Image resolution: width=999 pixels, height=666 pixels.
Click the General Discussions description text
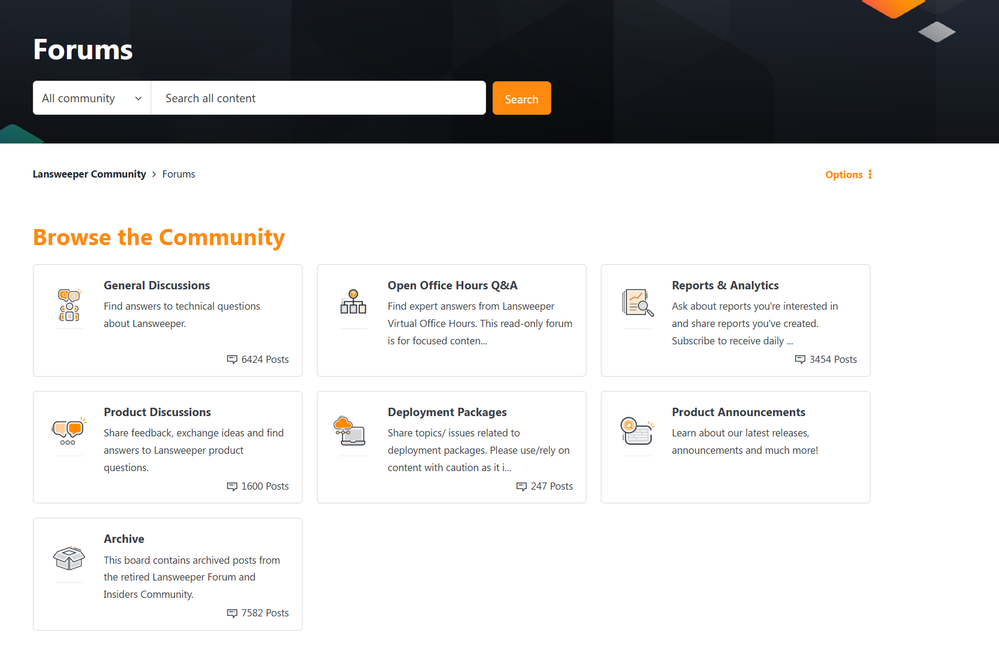(182, 315)
